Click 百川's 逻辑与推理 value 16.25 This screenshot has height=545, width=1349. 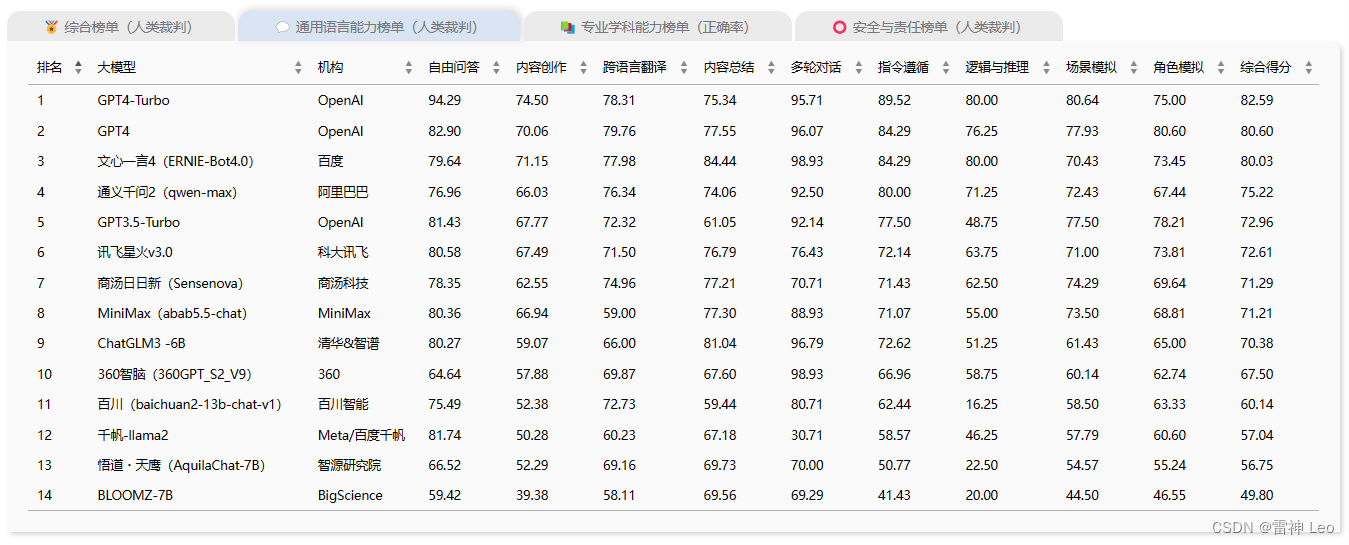(x=982, y=404)
